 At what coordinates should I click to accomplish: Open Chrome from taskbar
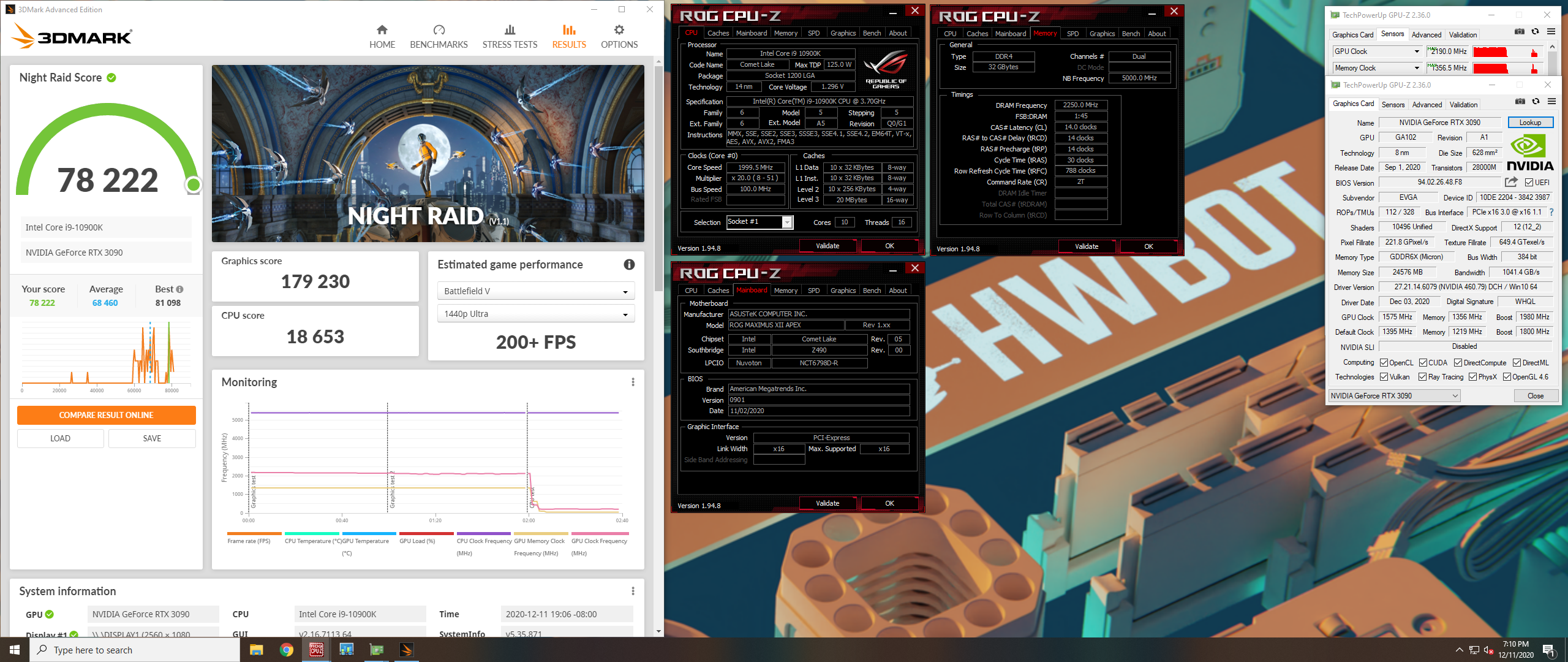click(286, 650)
